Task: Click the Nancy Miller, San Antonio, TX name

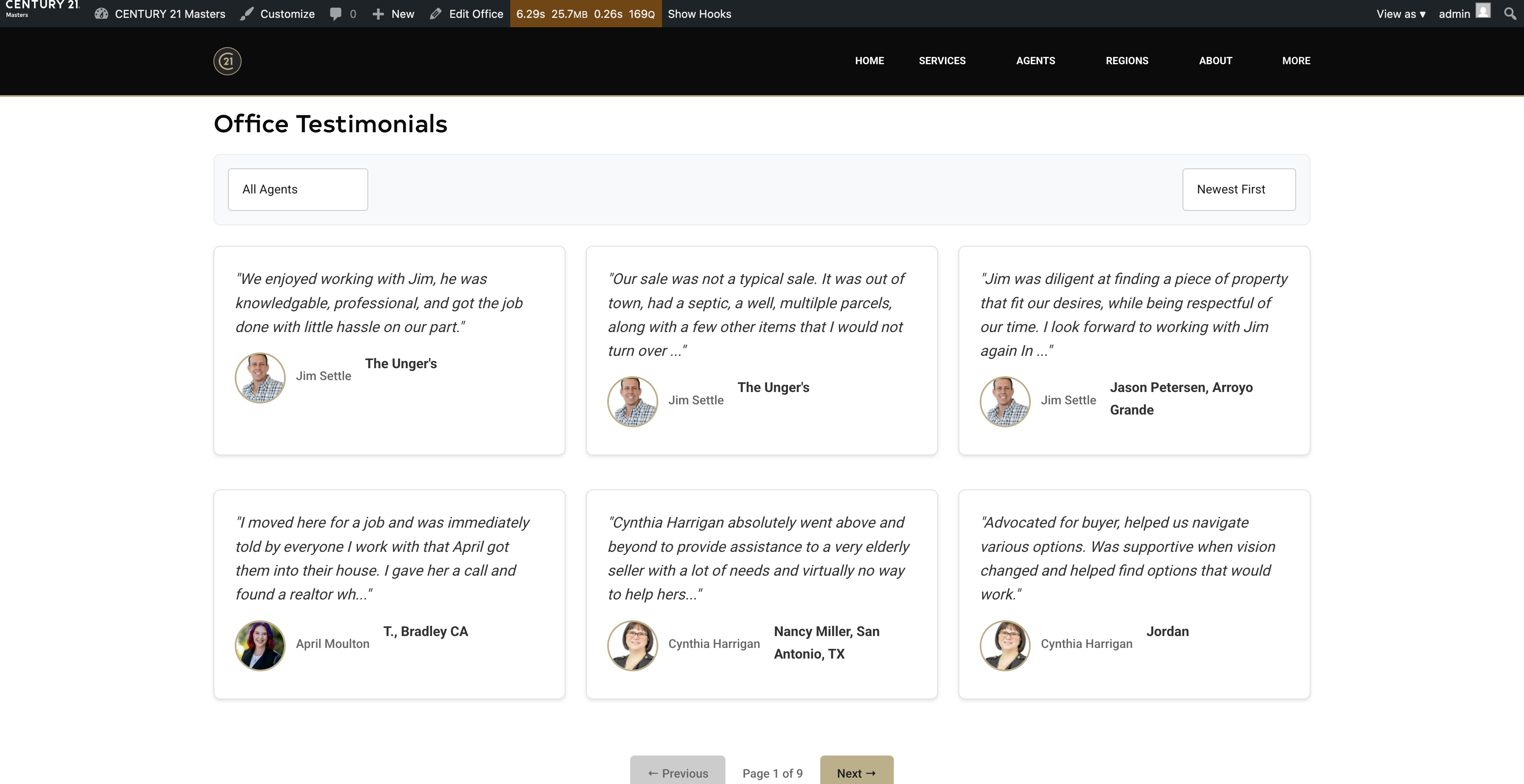Action: 827,642
